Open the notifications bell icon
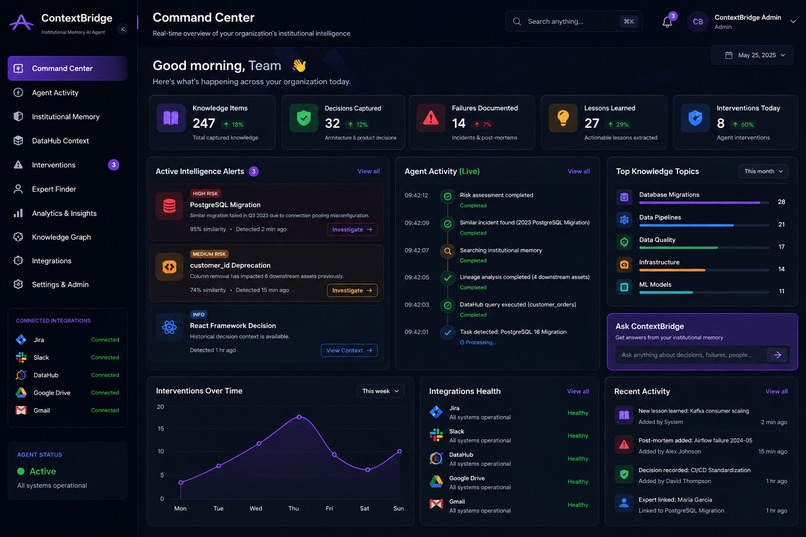The image size is (806, 537). point(667,22)
